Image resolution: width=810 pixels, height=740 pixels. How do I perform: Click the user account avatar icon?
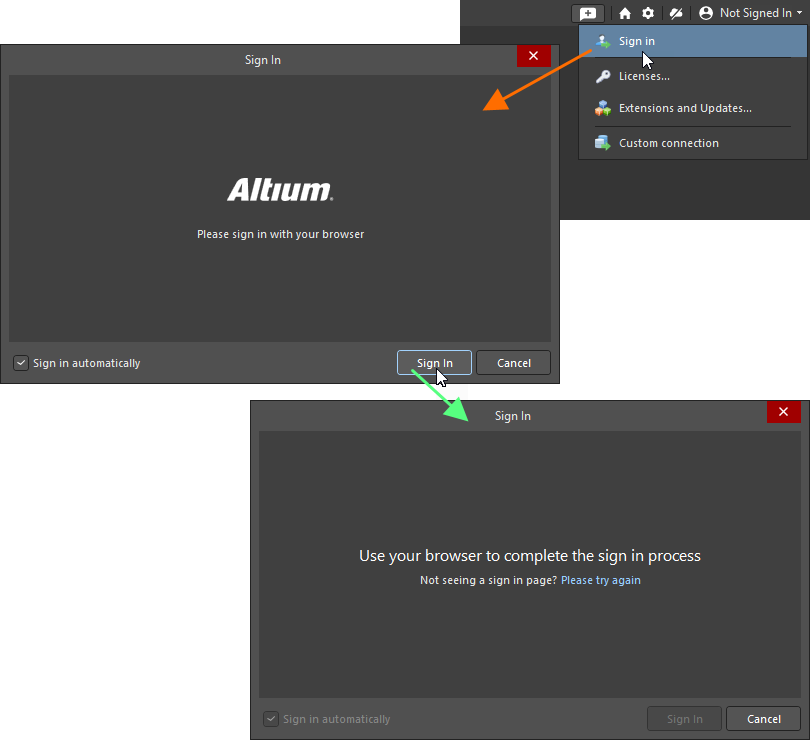706,13
